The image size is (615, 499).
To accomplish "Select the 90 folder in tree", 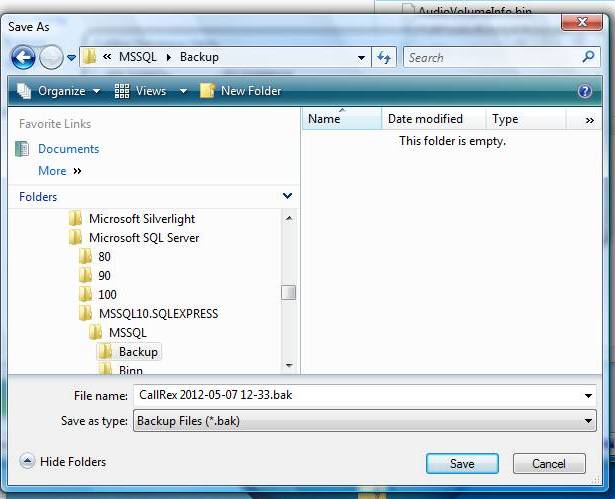I will pyautogui.click(x=104, y=275).
